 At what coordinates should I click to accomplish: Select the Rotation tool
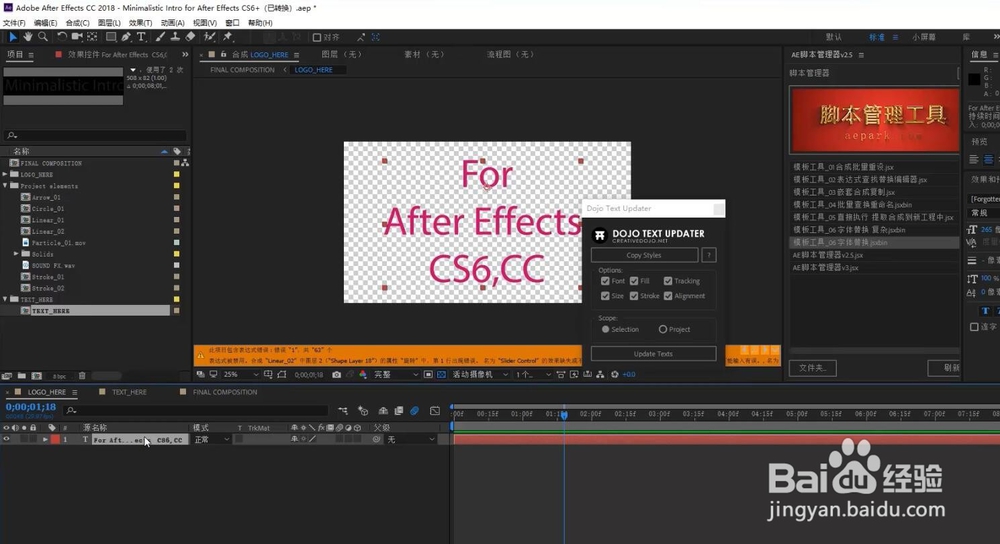click(62, 37)
